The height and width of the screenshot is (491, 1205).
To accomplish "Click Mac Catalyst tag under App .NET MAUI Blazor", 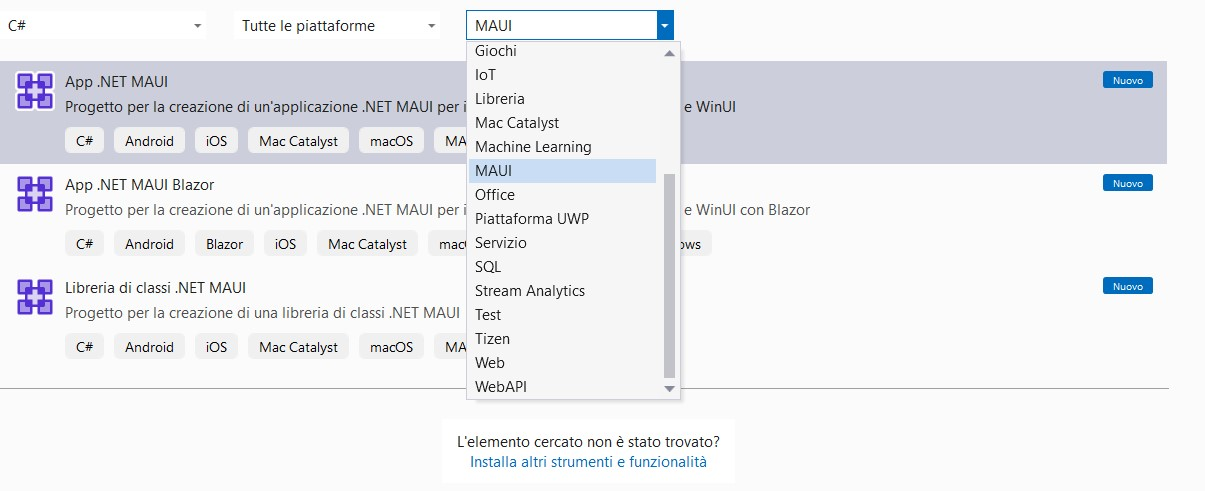I will 368,244.
